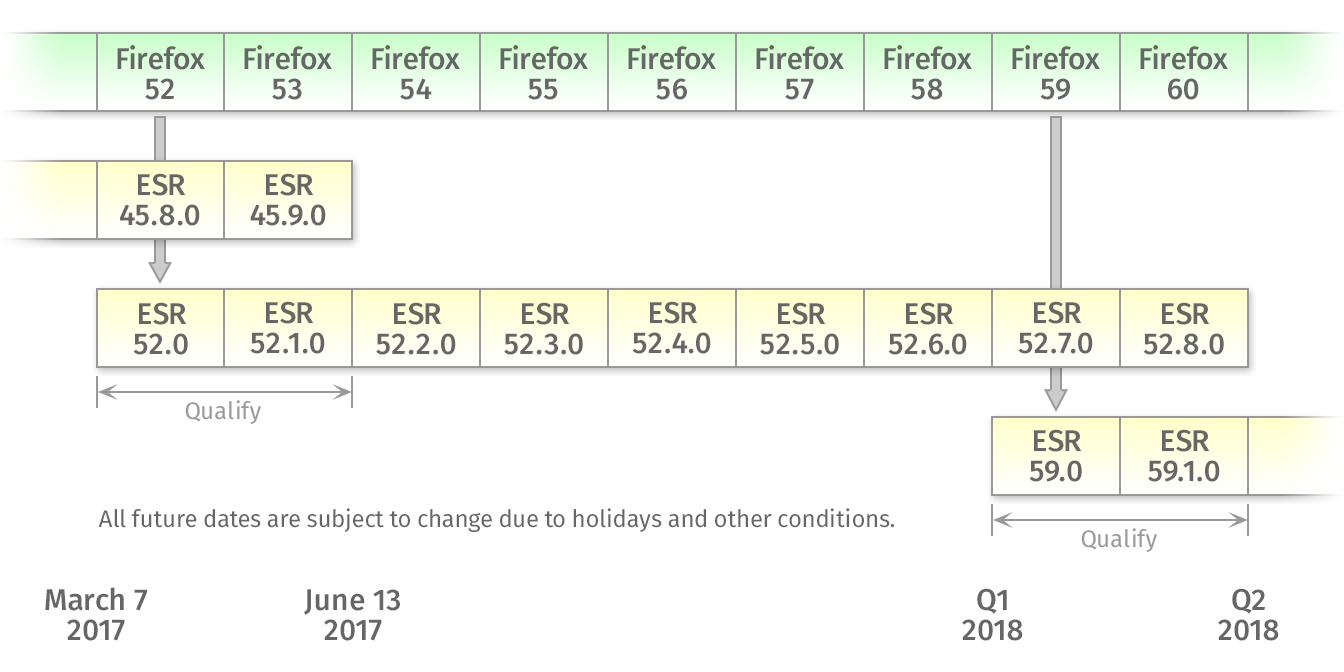This screenshot has height=672, width=1344.
Task: Click the ESR 45.9.0 box
Action: tap(288, 200)
